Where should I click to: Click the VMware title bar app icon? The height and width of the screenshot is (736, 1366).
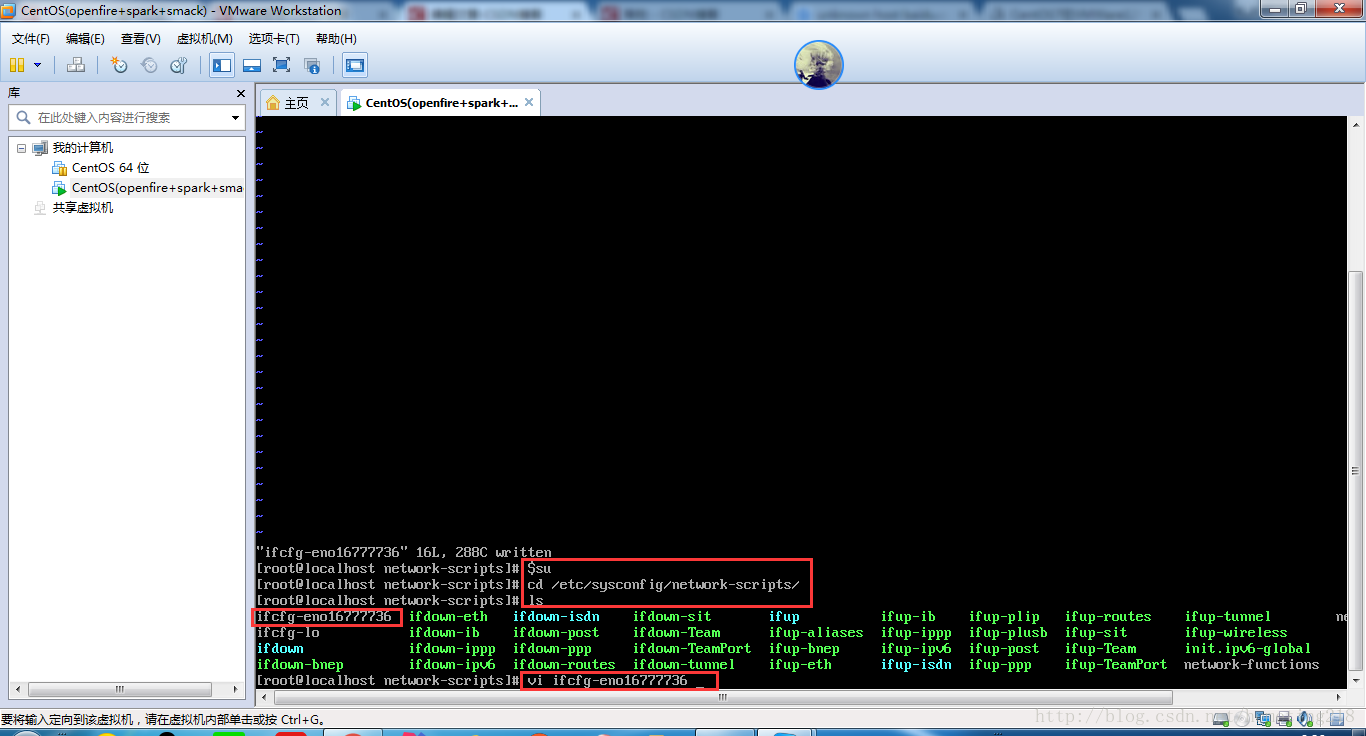(10, 10)
